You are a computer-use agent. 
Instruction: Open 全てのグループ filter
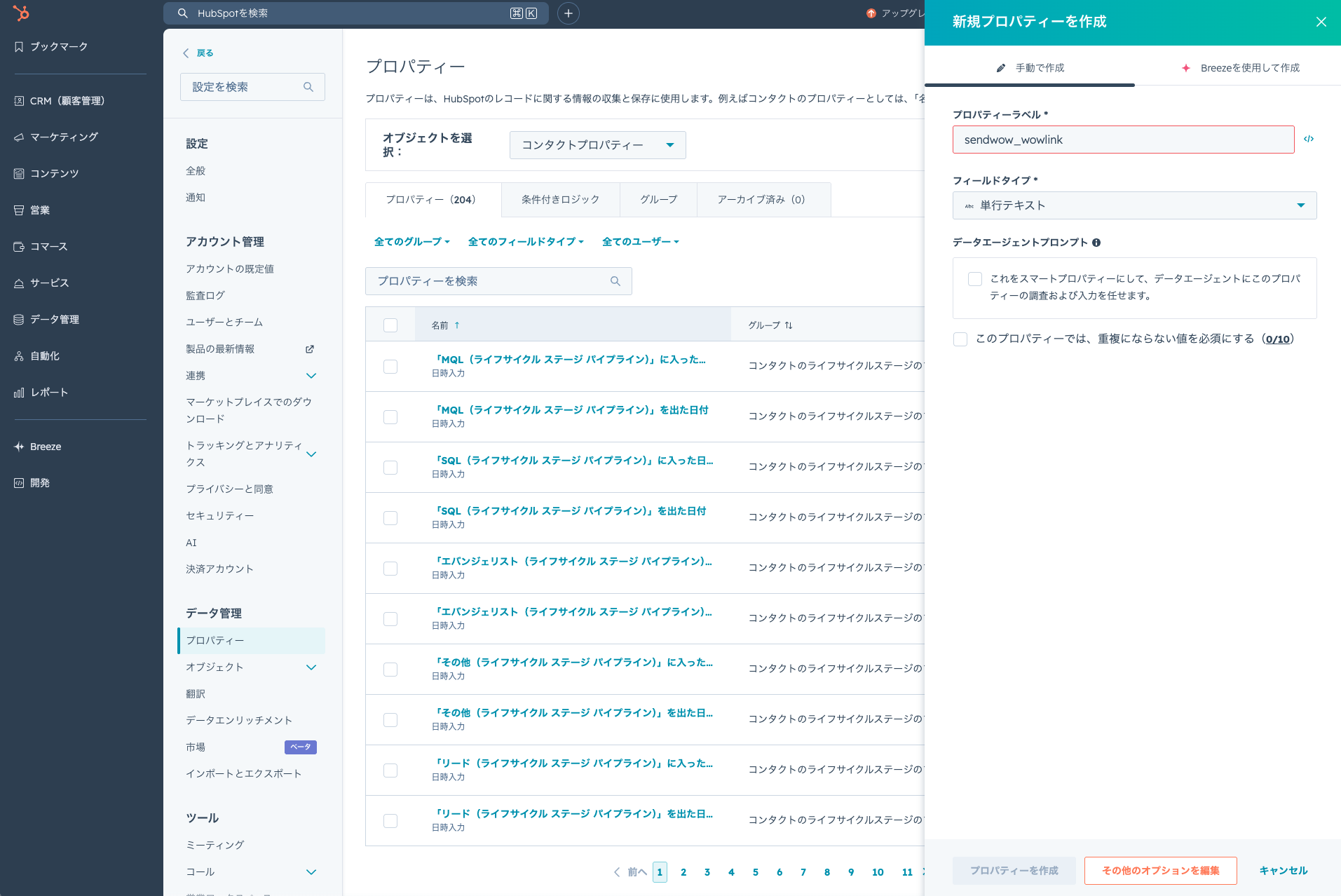[412, 242]
